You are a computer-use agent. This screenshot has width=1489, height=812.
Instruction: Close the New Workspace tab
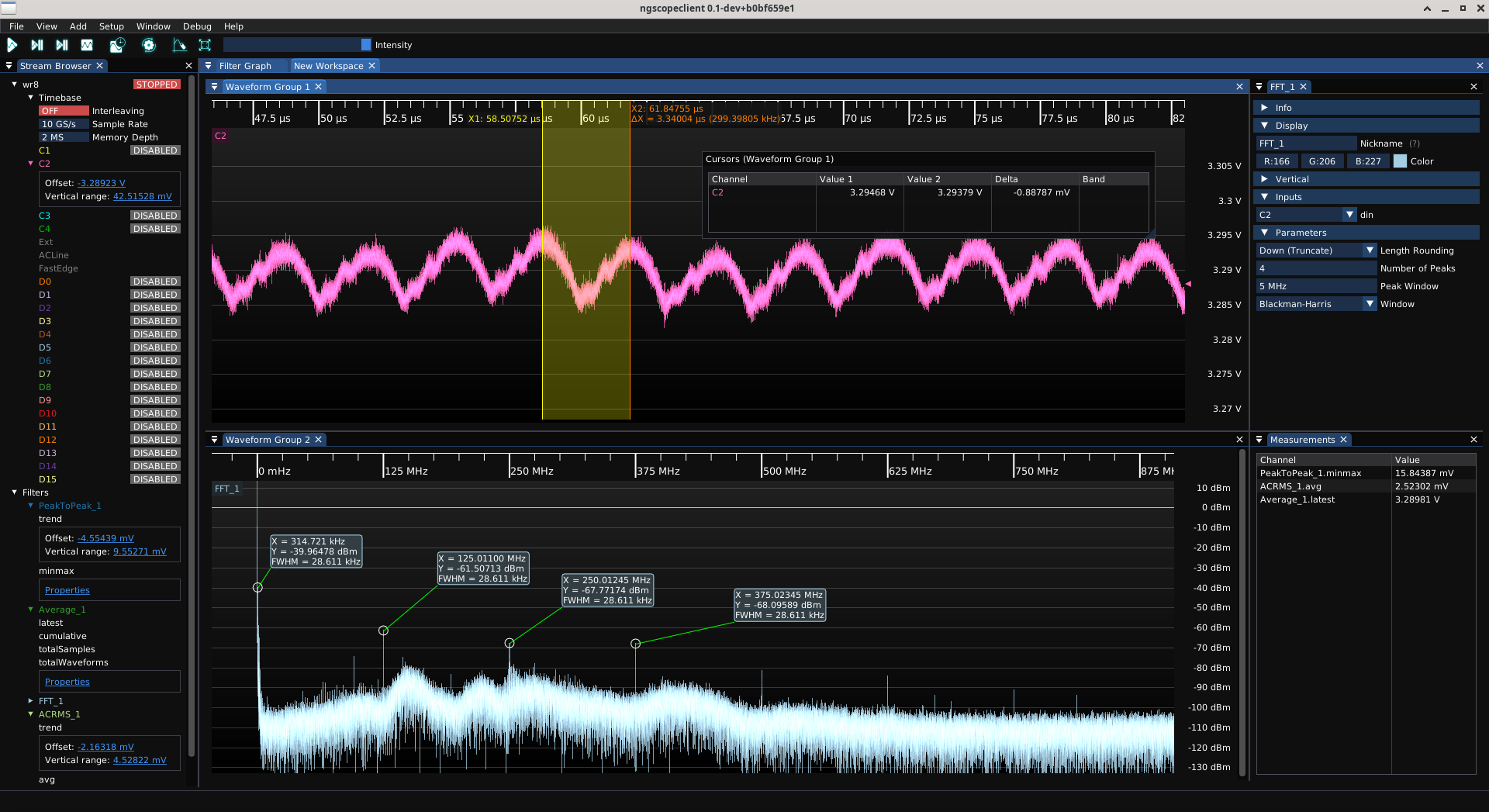pyautogui.click(x=372, y=66)
